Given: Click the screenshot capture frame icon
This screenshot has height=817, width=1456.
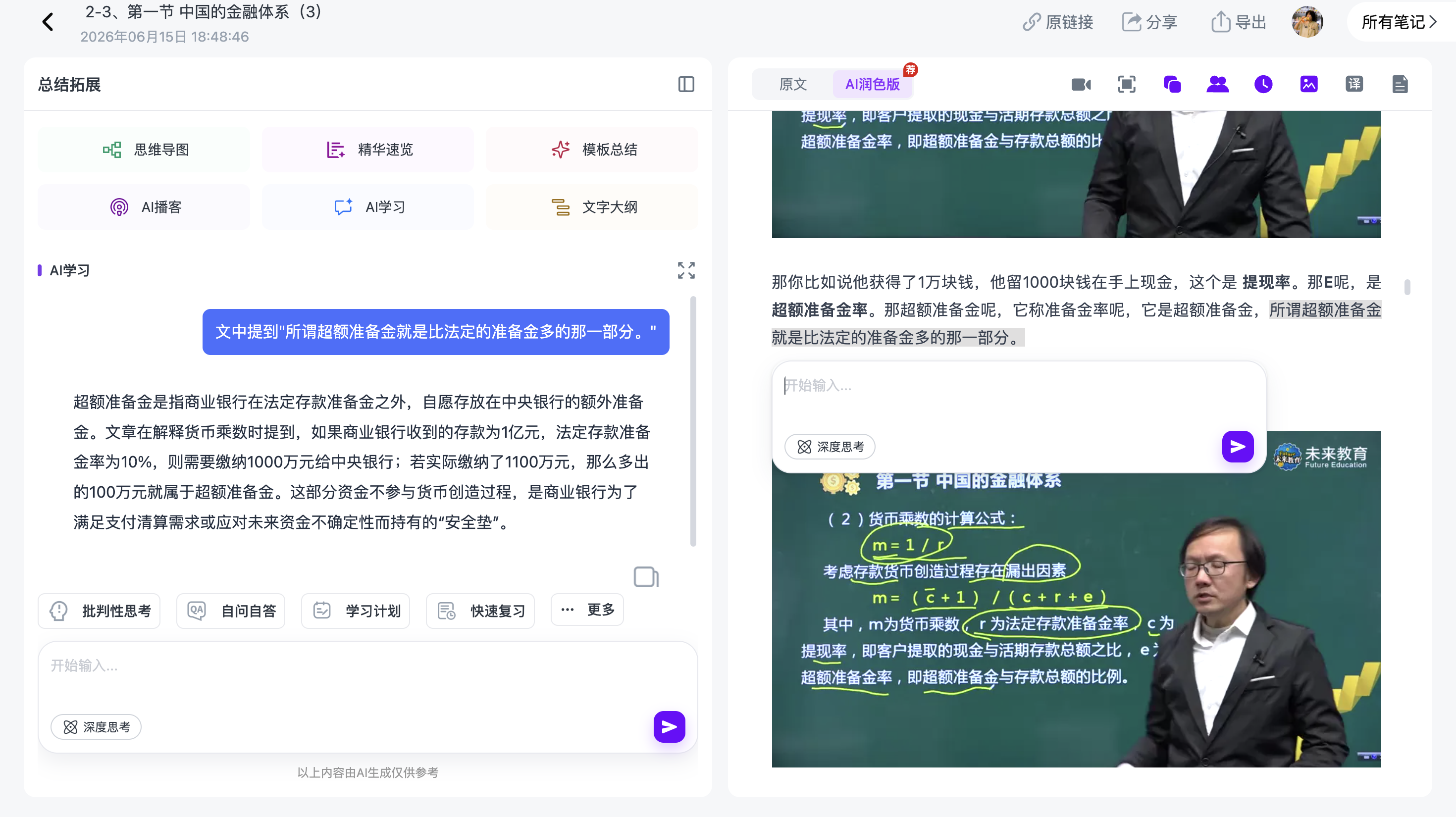Looking at the screenshot, I should (1127, 84).
